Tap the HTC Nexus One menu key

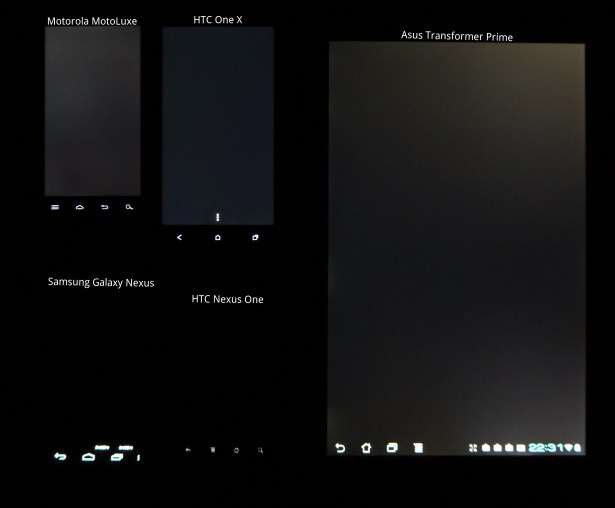213,450
